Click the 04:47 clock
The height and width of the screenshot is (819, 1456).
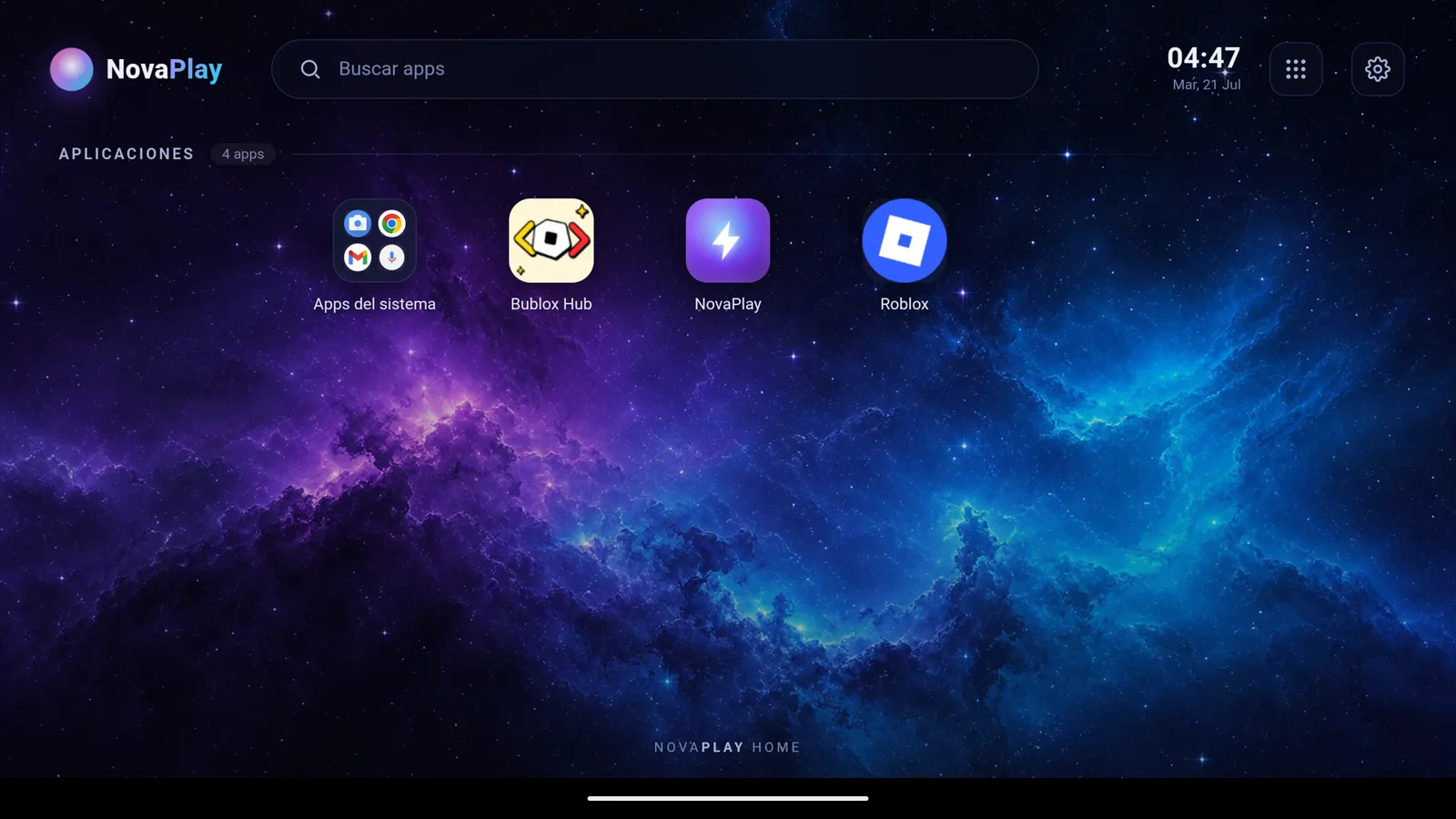tap(1203, 58)
